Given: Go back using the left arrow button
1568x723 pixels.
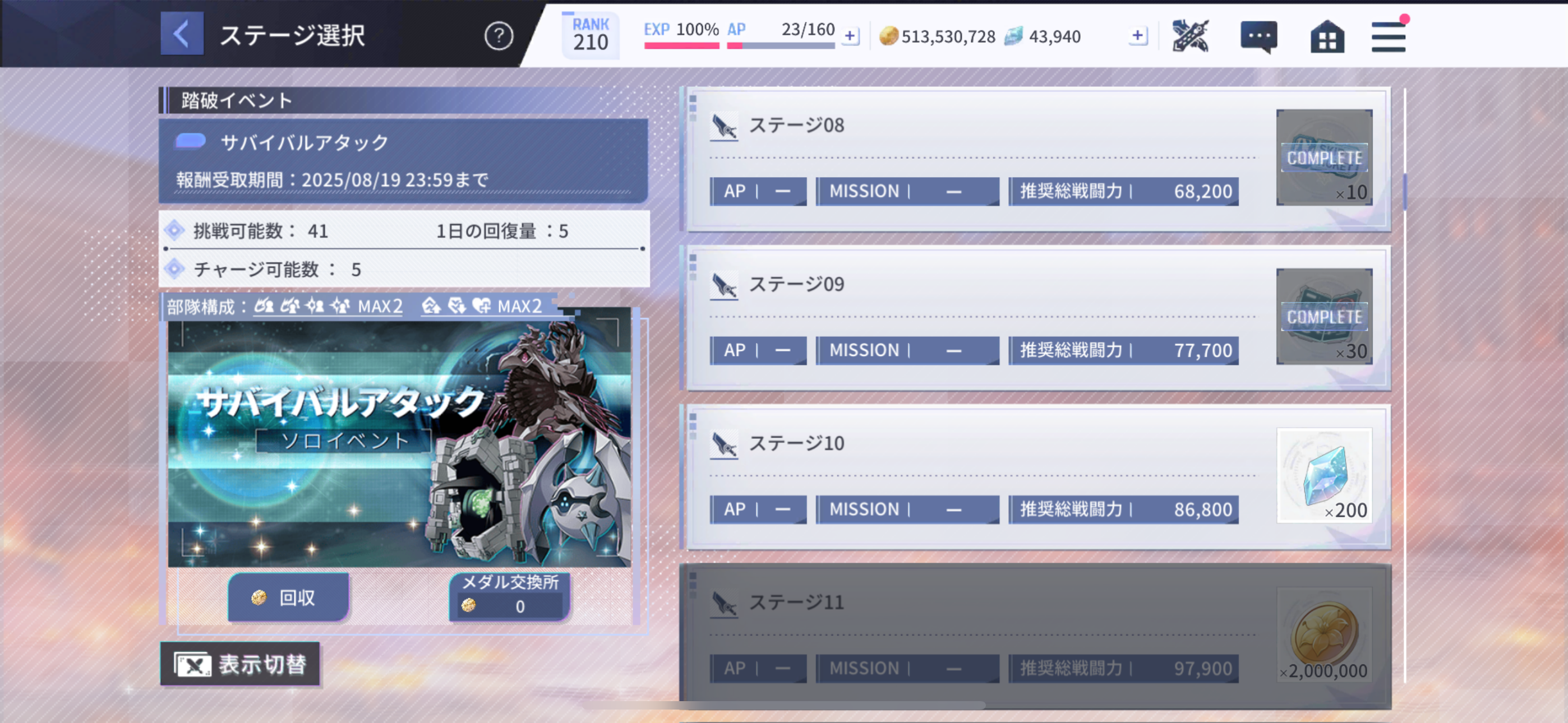Looking at the screenshot, I should 182,34.
